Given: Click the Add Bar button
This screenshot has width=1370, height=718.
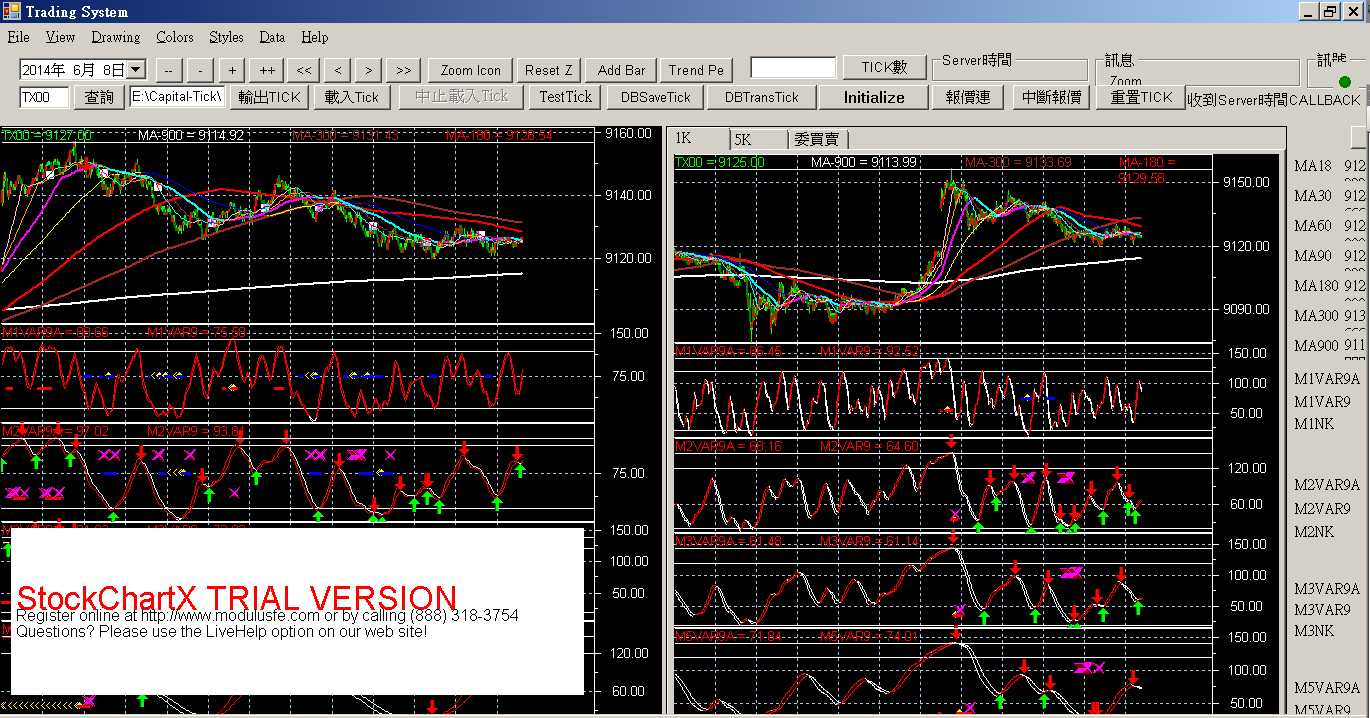Looking at the screenshot, I should pyautogui.click(x=621, y=70).
